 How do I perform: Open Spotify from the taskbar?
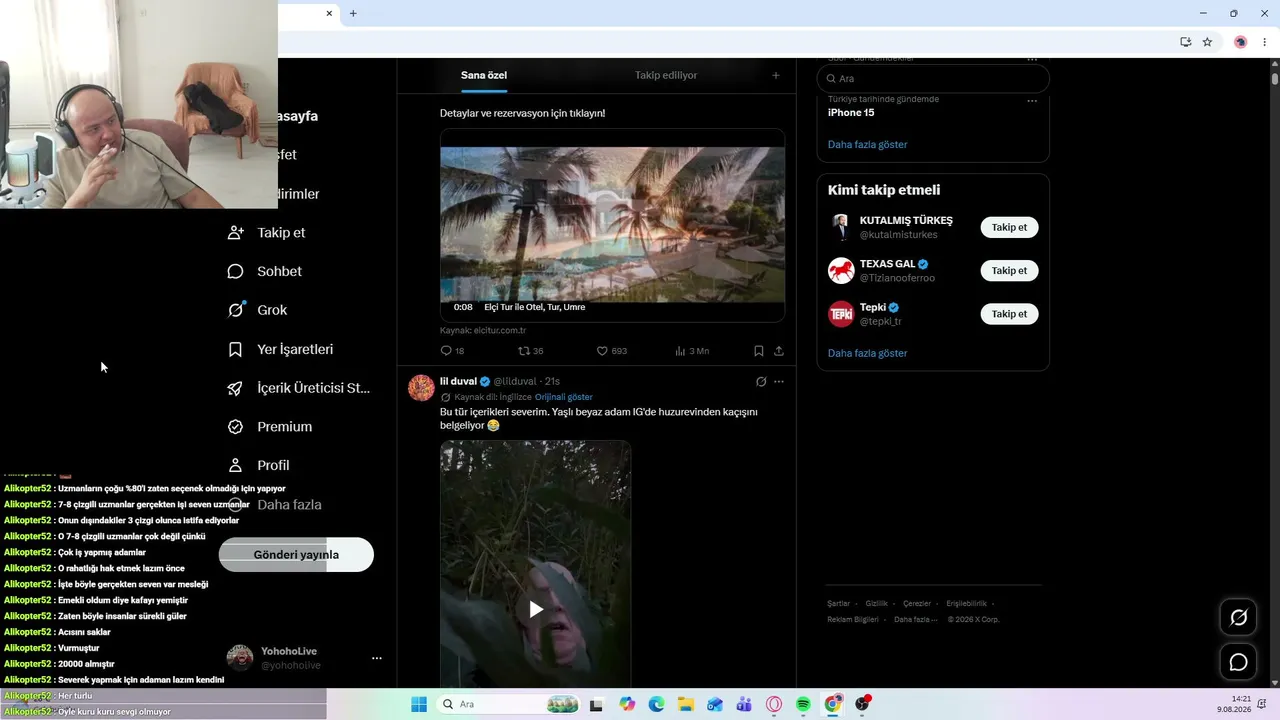pyautogui.click(x=803, y=705)
